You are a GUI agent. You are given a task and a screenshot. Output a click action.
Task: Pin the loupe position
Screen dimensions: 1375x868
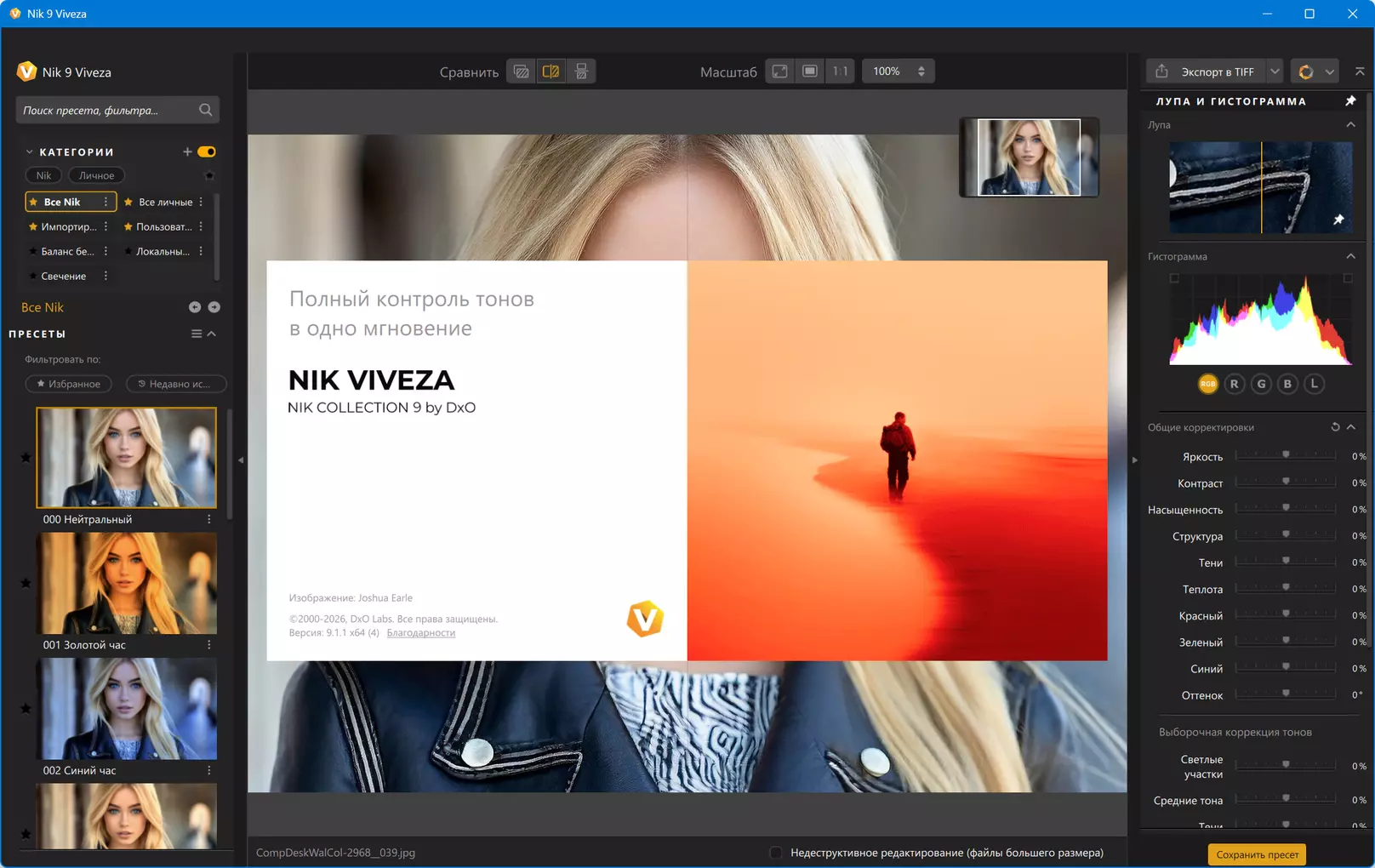1338,220
